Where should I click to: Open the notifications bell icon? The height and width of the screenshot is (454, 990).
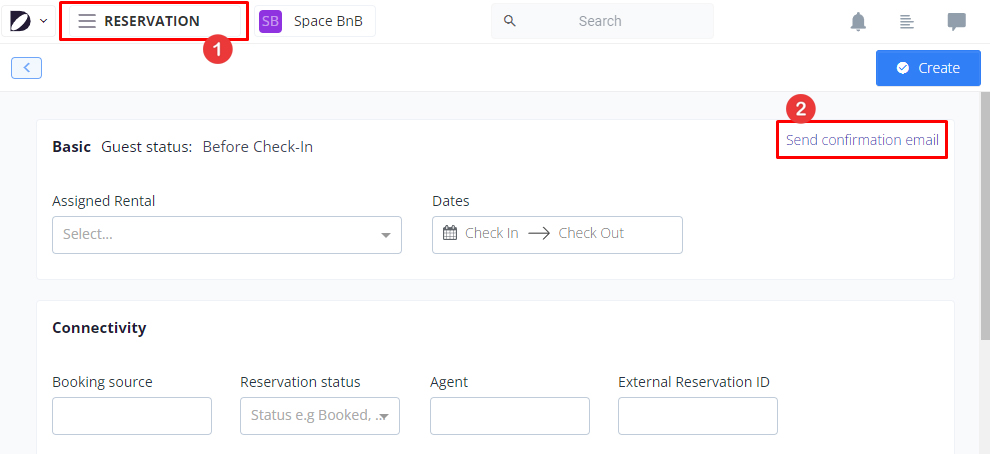858,21
